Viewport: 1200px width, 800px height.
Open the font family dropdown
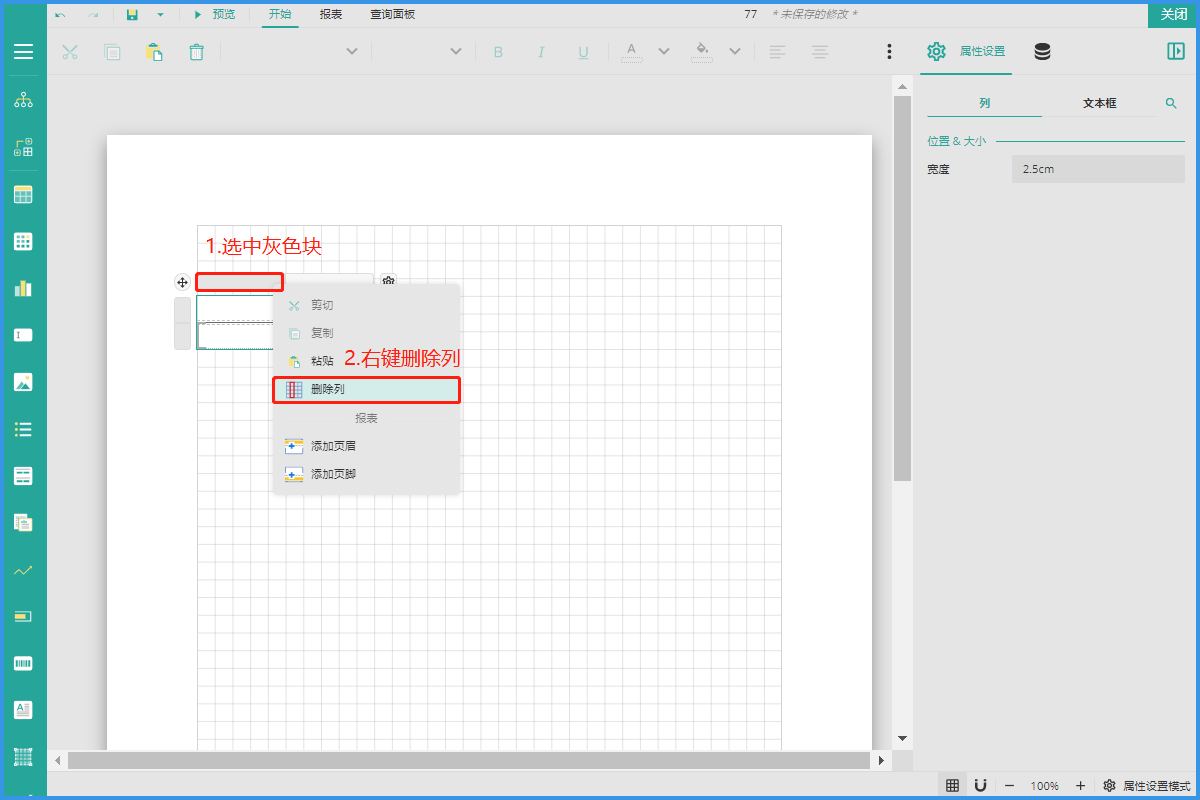pos(351,52)
